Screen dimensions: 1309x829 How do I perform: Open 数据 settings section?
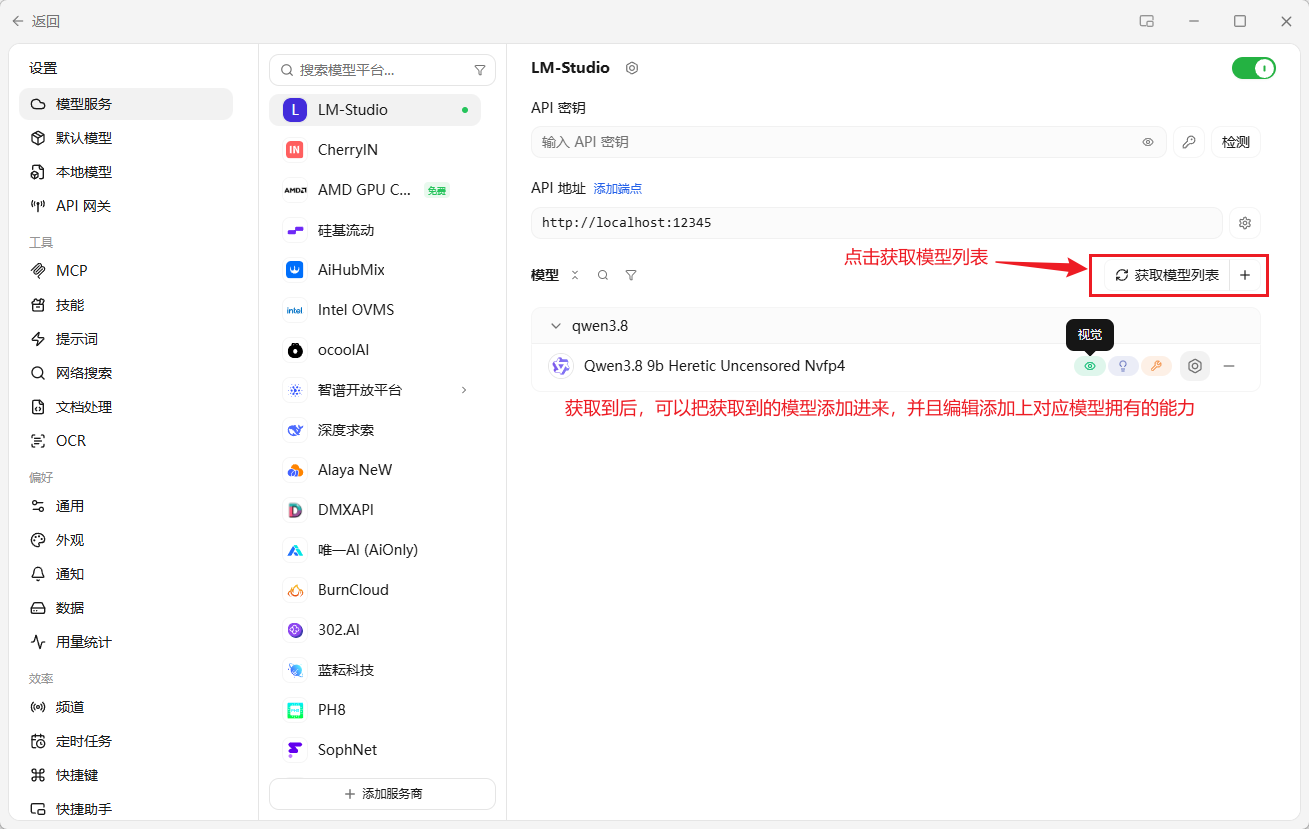tap(126, 608)
